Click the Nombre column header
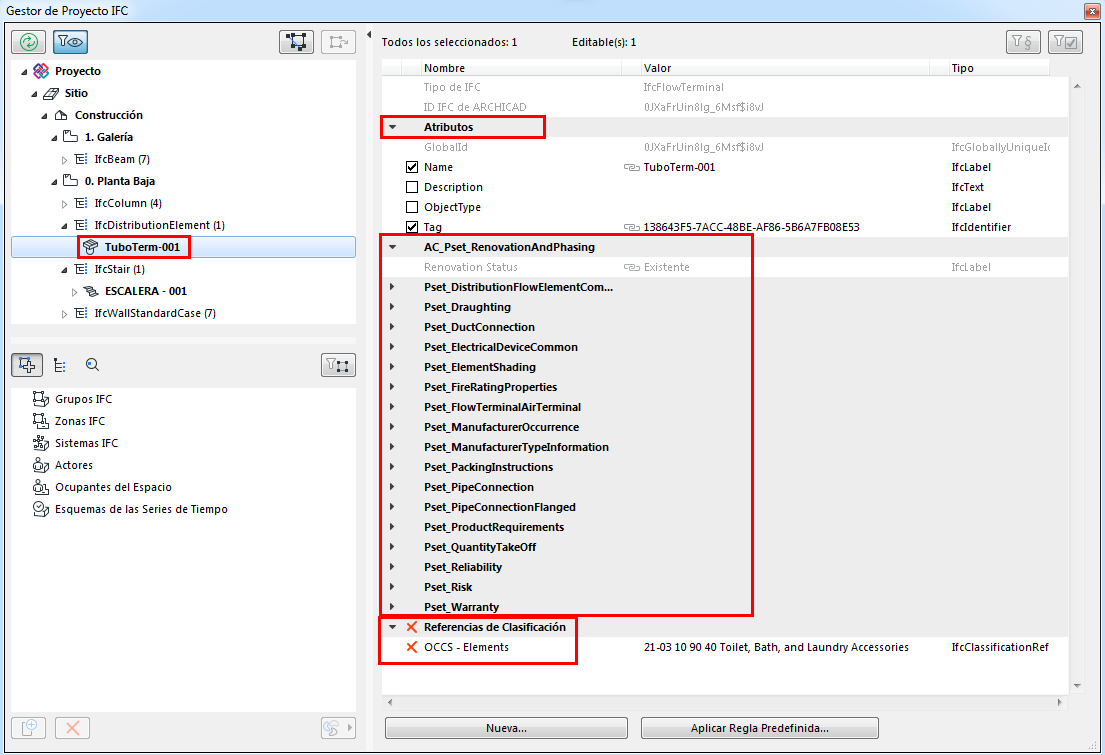 point(520,68)
